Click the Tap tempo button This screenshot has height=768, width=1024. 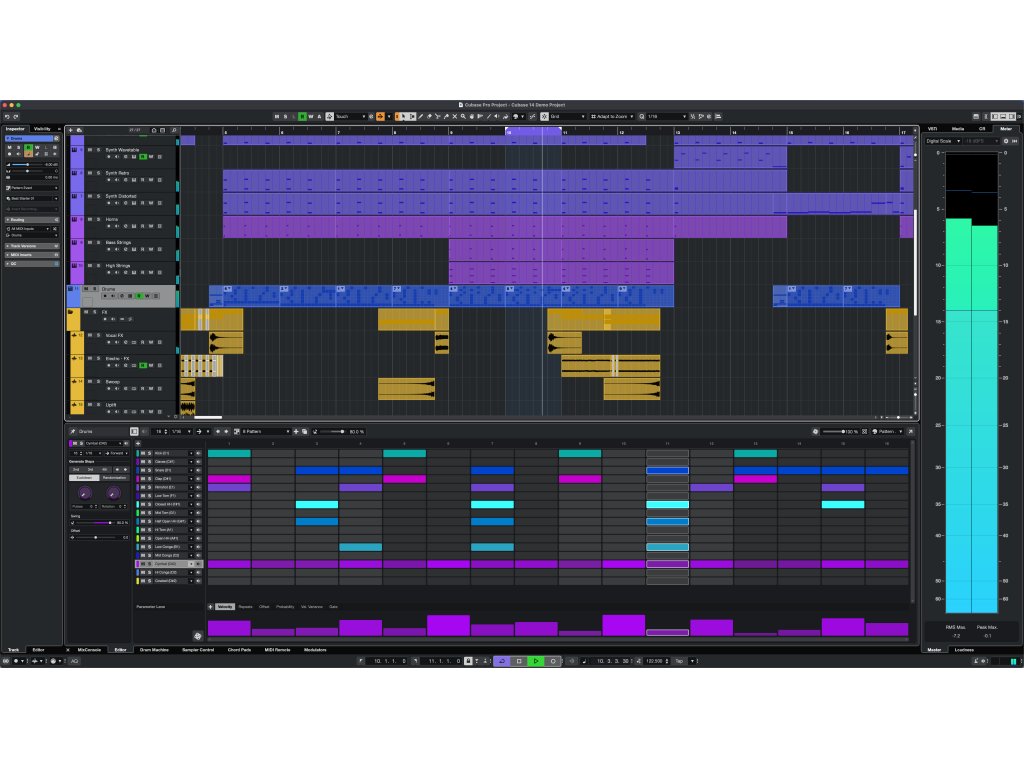[679, 661]
